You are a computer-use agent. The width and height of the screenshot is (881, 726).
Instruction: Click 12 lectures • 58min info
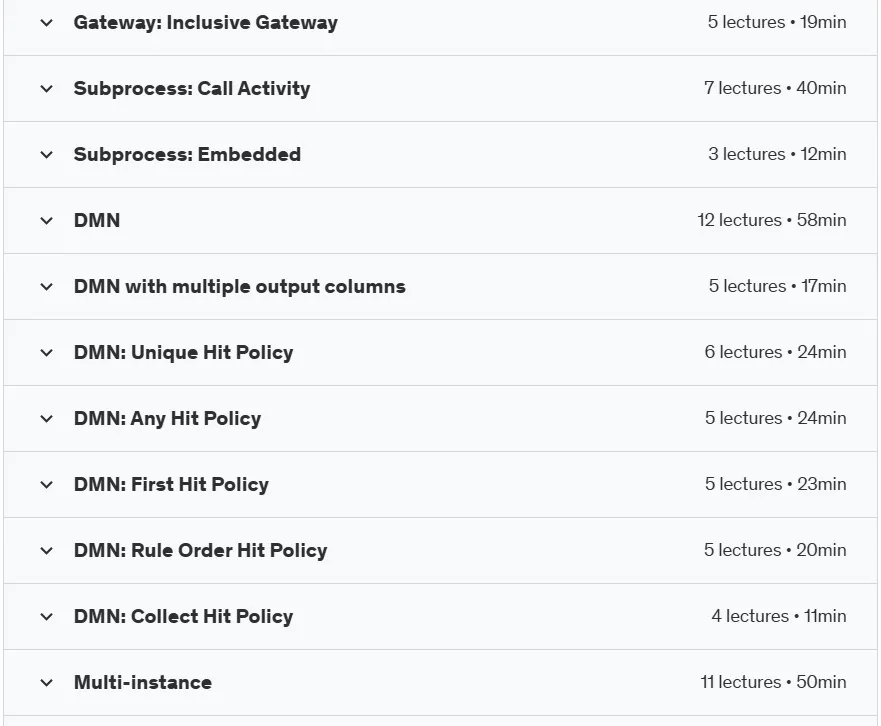(x=772, y=220)
